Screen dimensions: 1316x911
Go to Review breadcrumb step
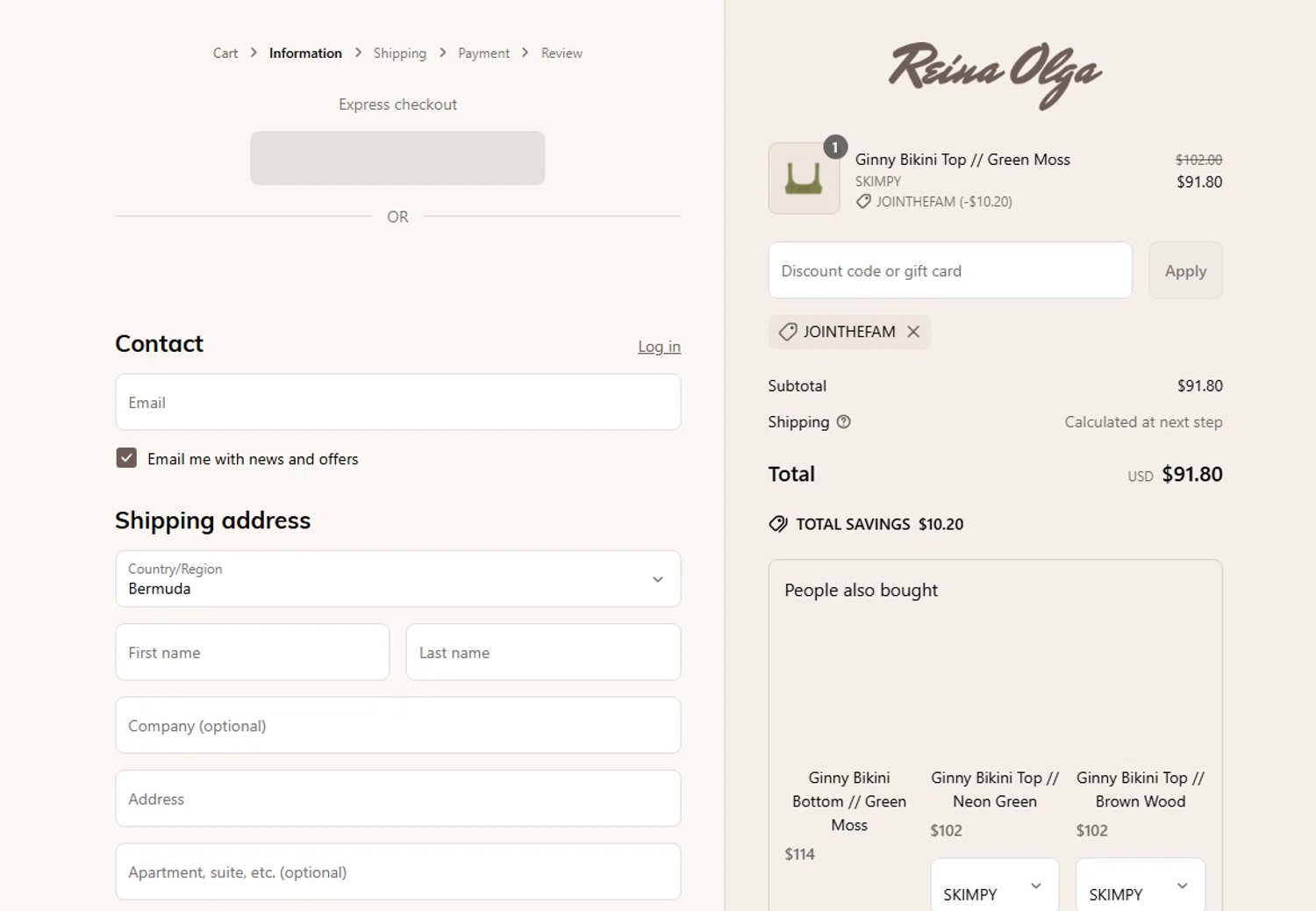pyautogui.click(x=561, y=54)
